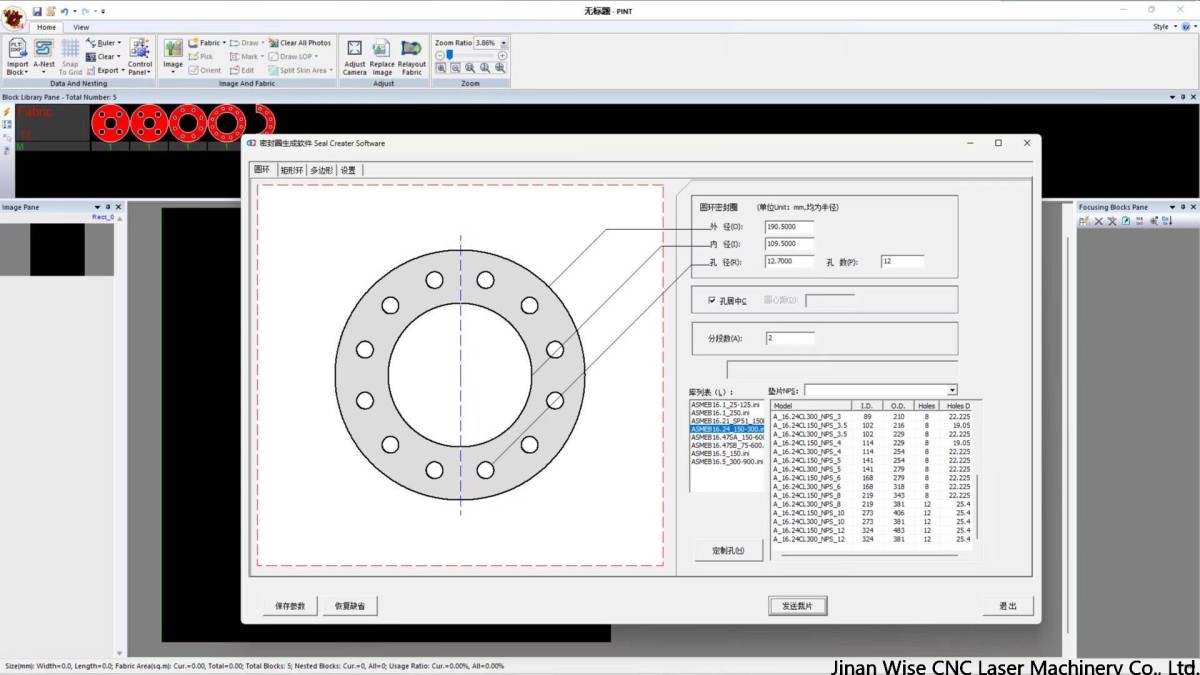
Task: Open the View ribbon tab
Action: [80, 27]
